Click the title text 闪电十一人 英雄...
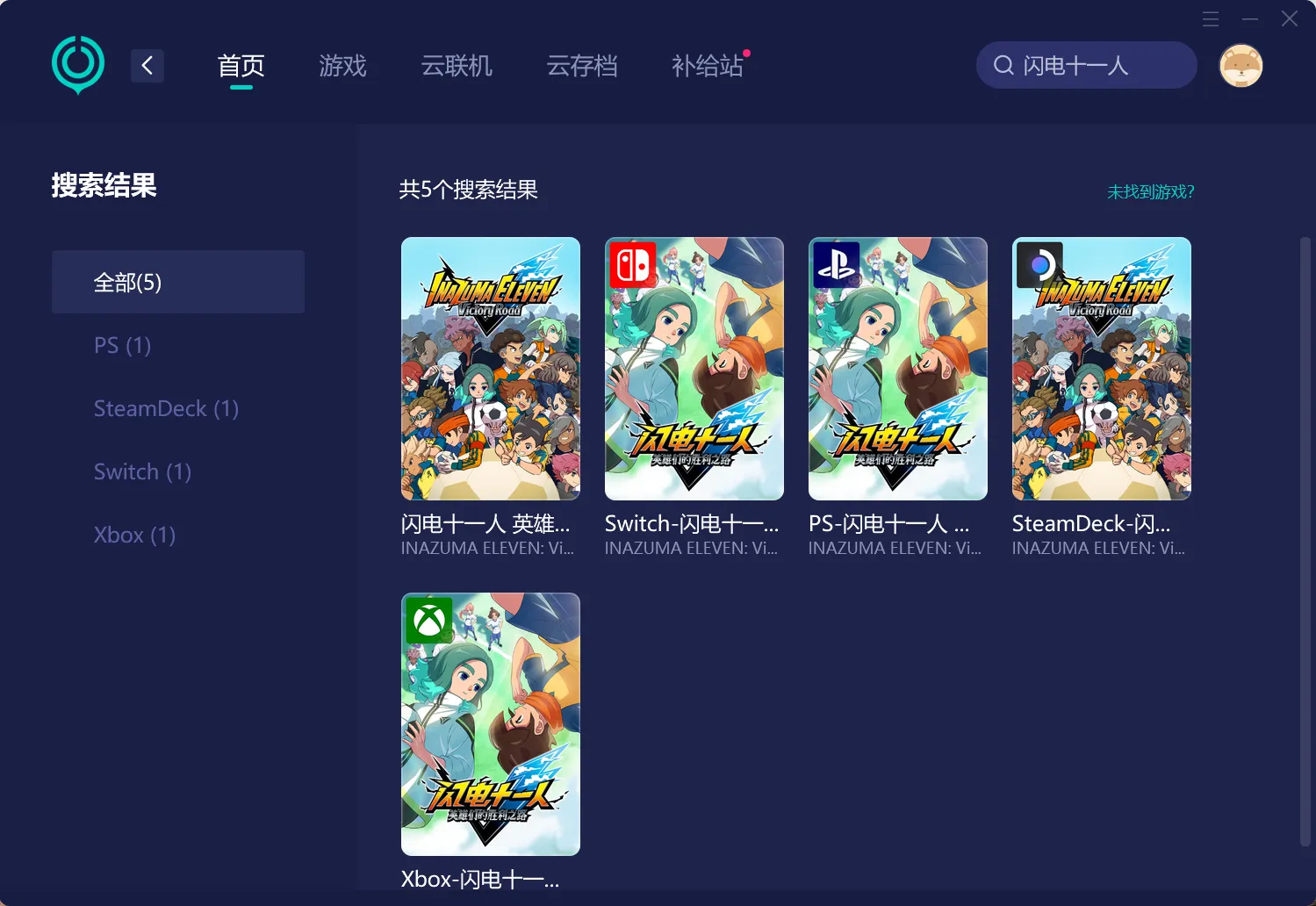1316x906 pixels. click(485, 524)
